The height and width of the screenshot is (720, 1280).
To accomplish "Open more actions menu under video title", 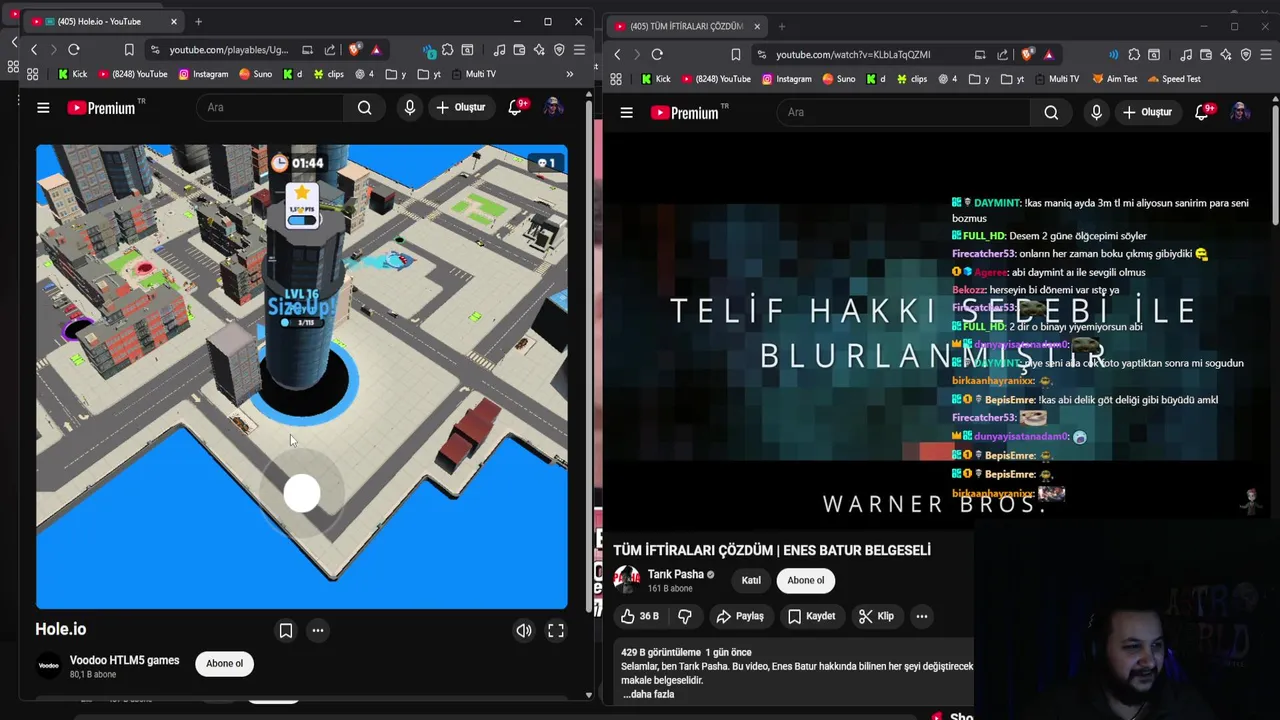I will pos(922,616).
